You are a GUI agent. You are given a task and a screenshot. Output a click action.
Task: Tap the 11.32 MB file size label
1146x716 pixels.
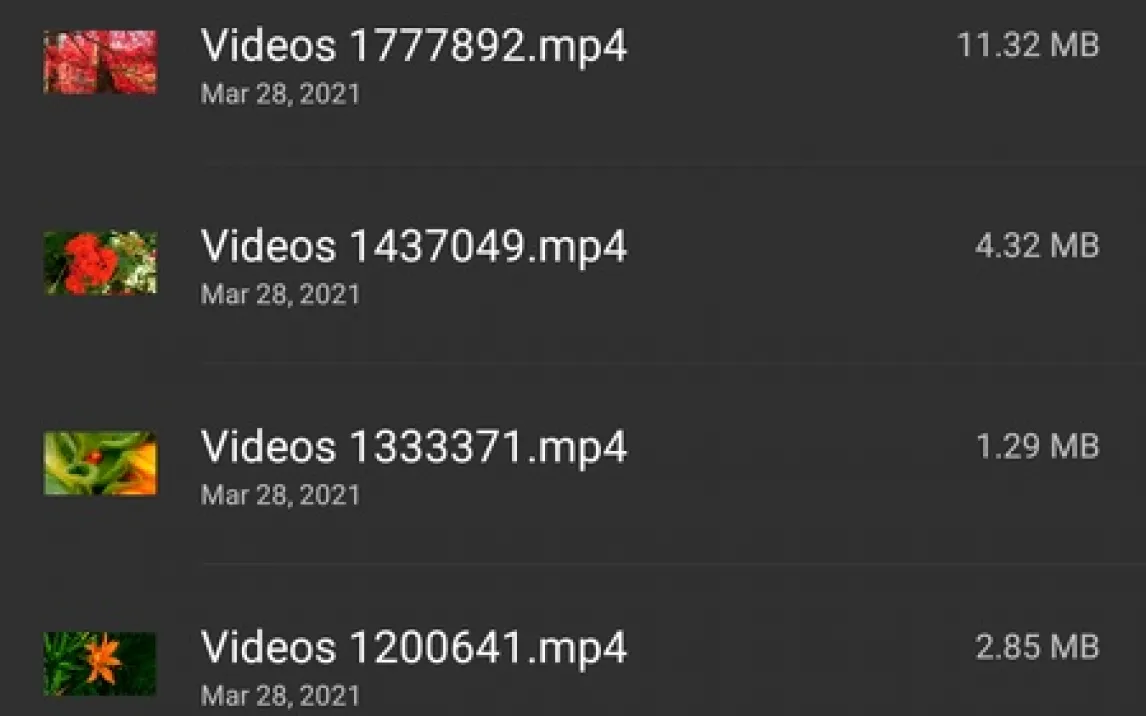(x=1028, y=45)
